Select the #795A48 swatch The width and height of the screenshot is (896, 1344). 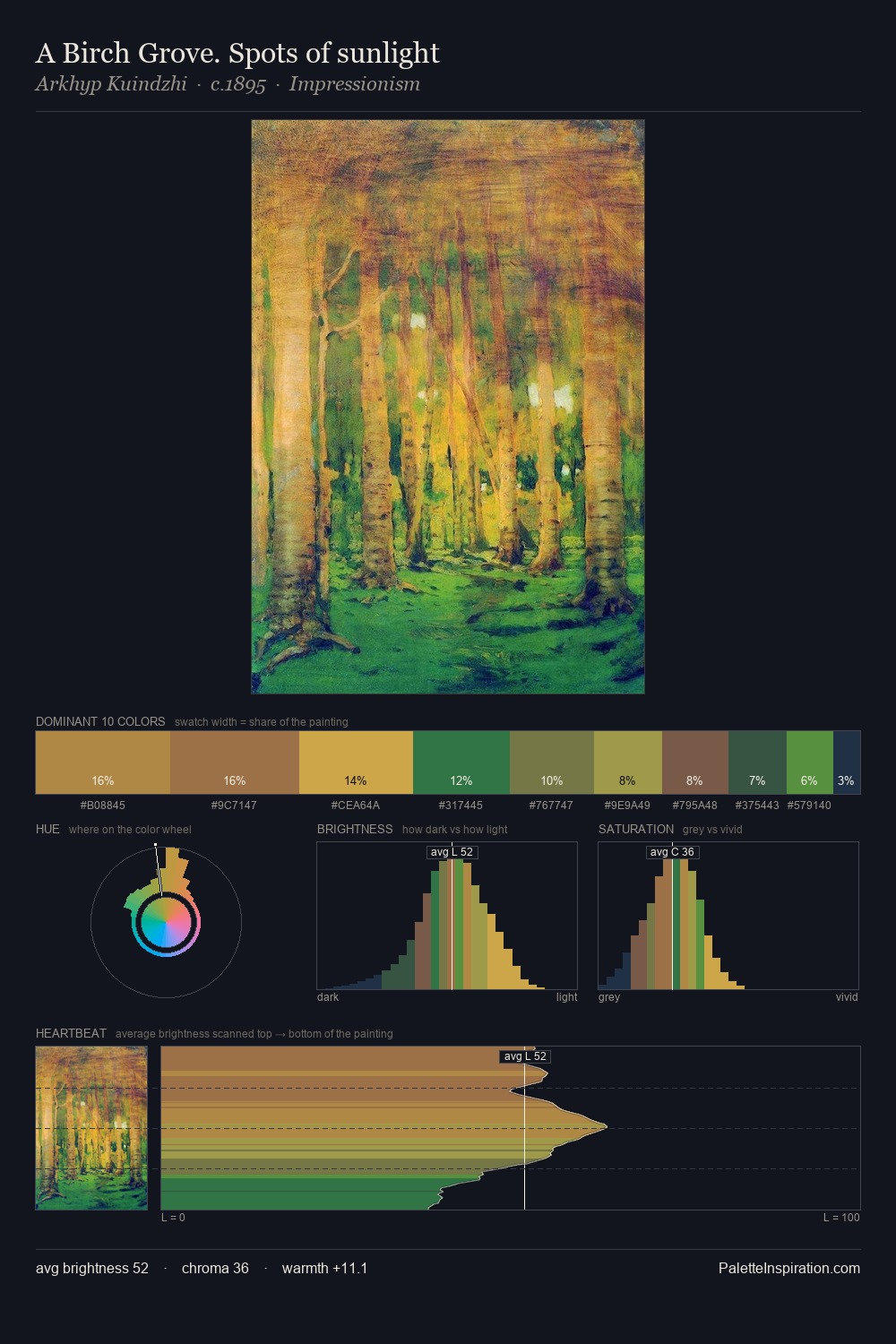click(x=695, y=762)
